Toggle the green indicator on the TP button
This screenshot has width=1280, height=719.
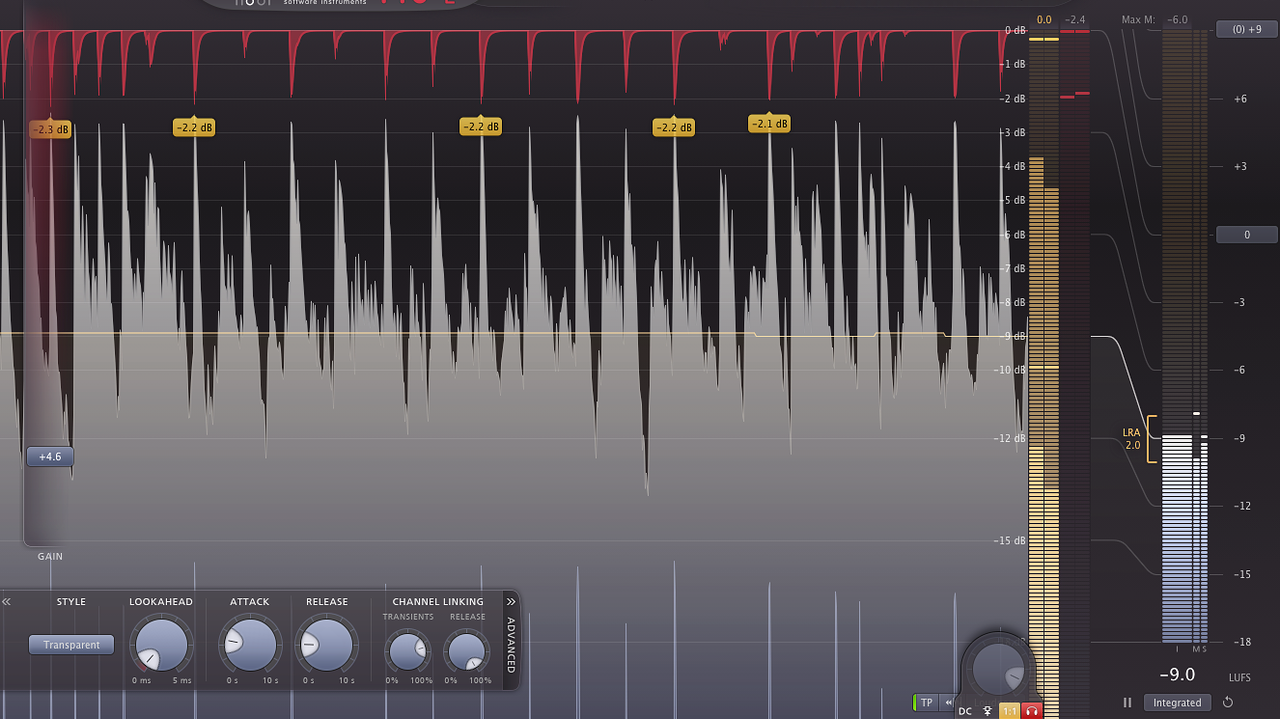915,702
